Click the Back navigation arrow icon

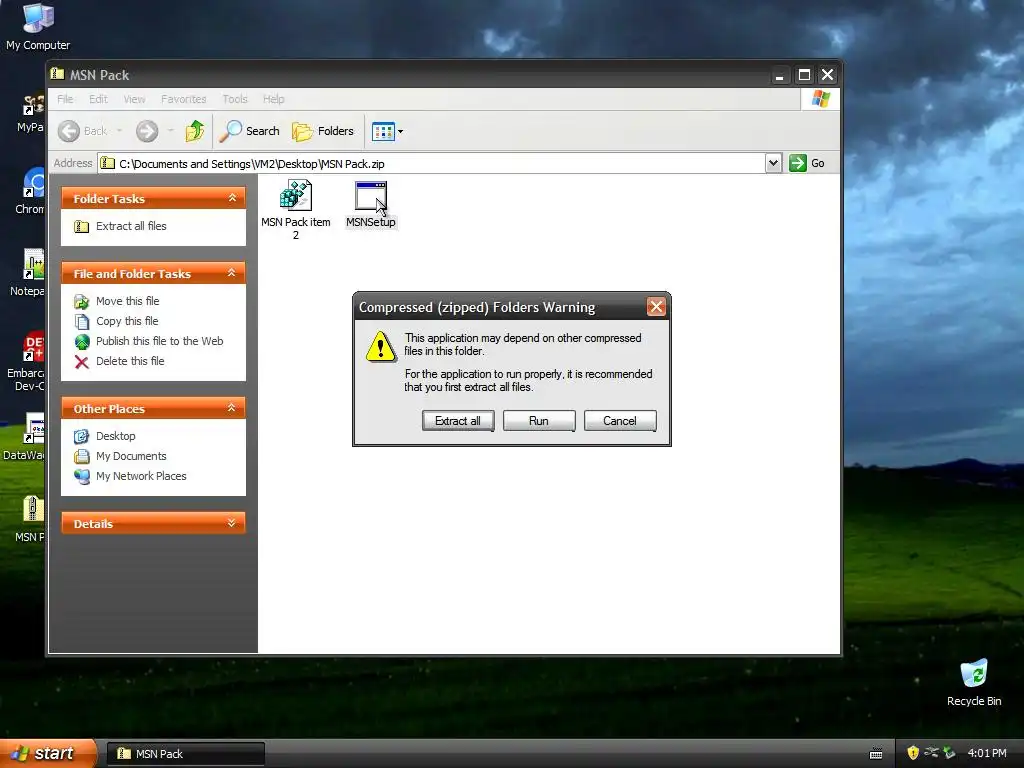pyautogui.click(x=69, y=131)
